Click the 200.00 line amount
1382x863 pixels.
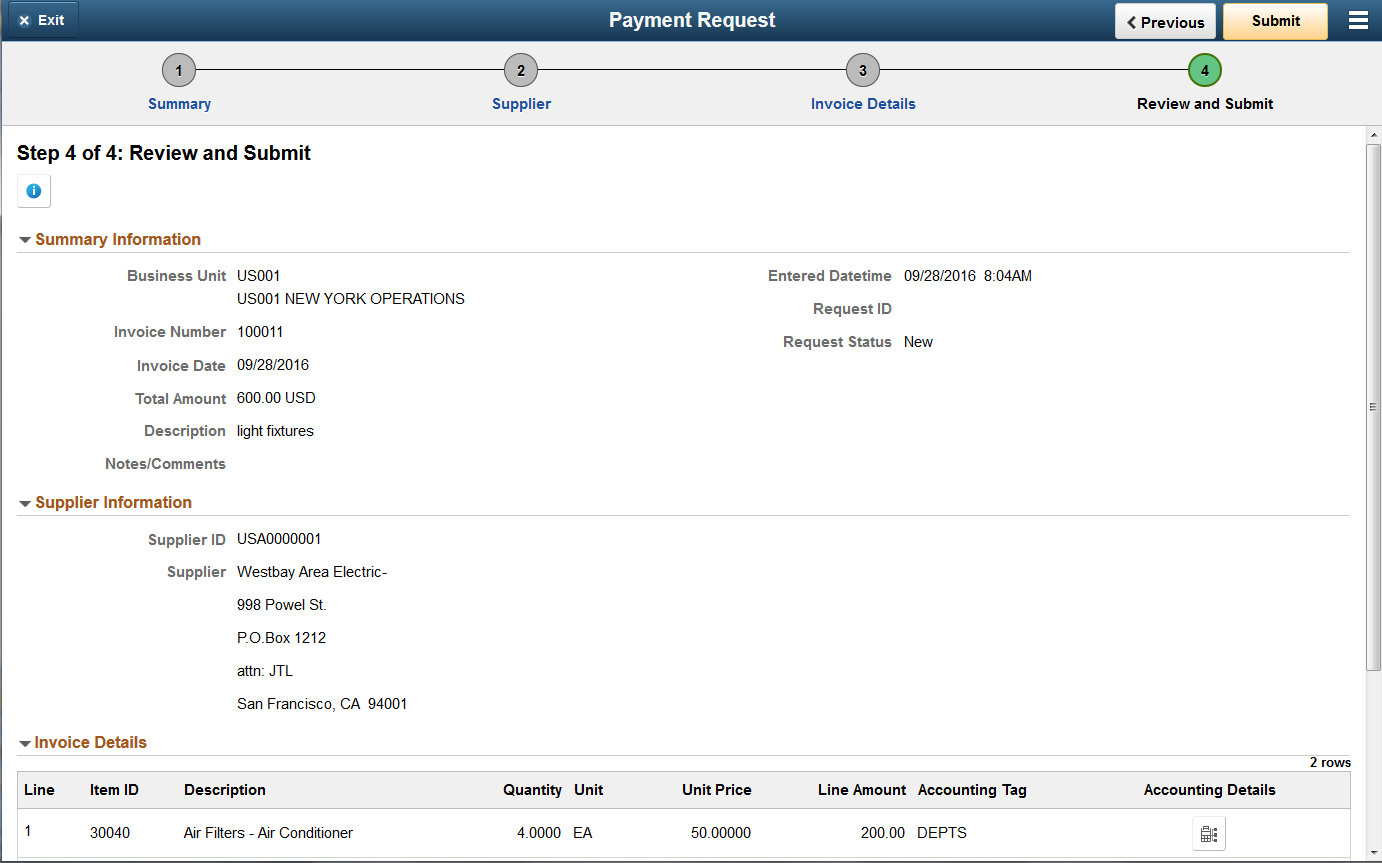tap(883, 833)
